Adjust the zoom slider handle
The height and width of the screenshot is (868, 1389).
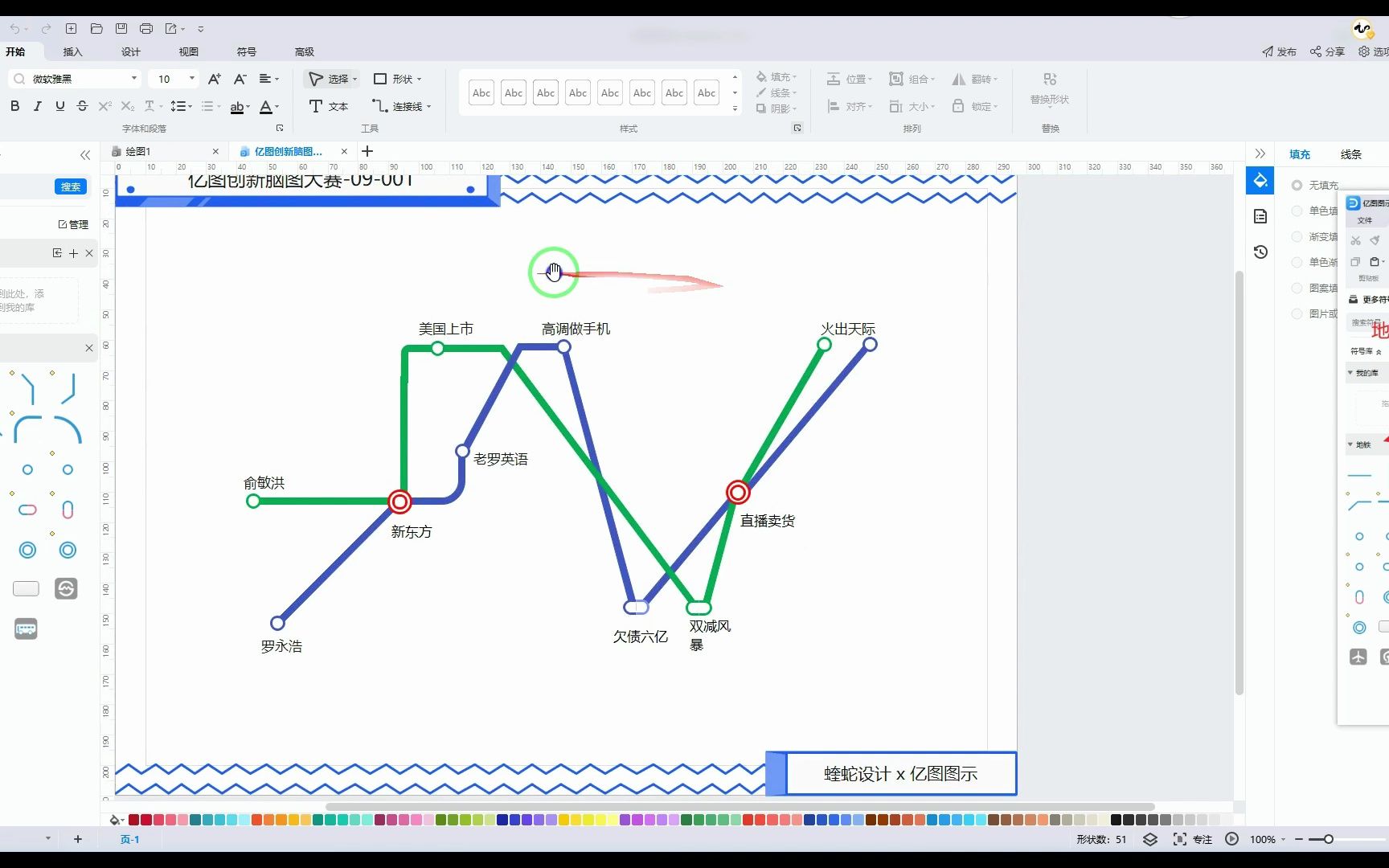[1329, 839]
